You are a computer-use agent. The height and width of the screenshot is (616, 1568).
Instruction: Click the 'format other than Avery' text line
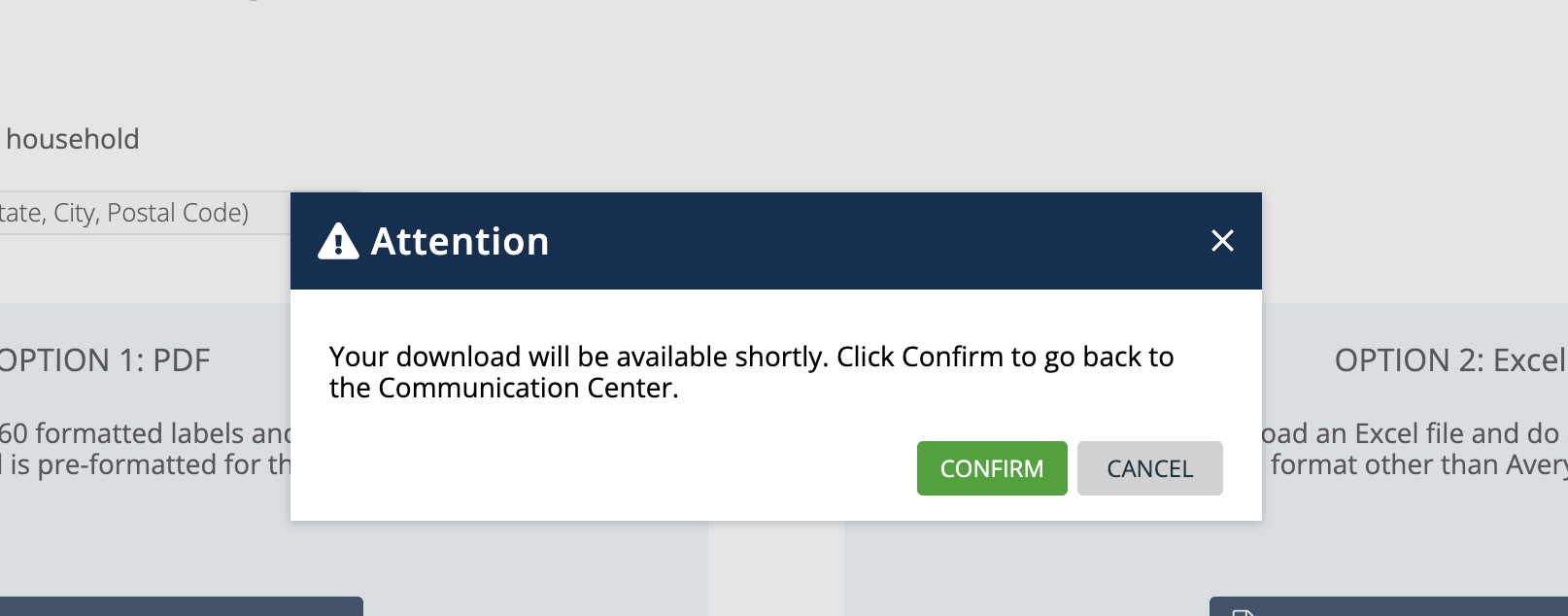1418,464
